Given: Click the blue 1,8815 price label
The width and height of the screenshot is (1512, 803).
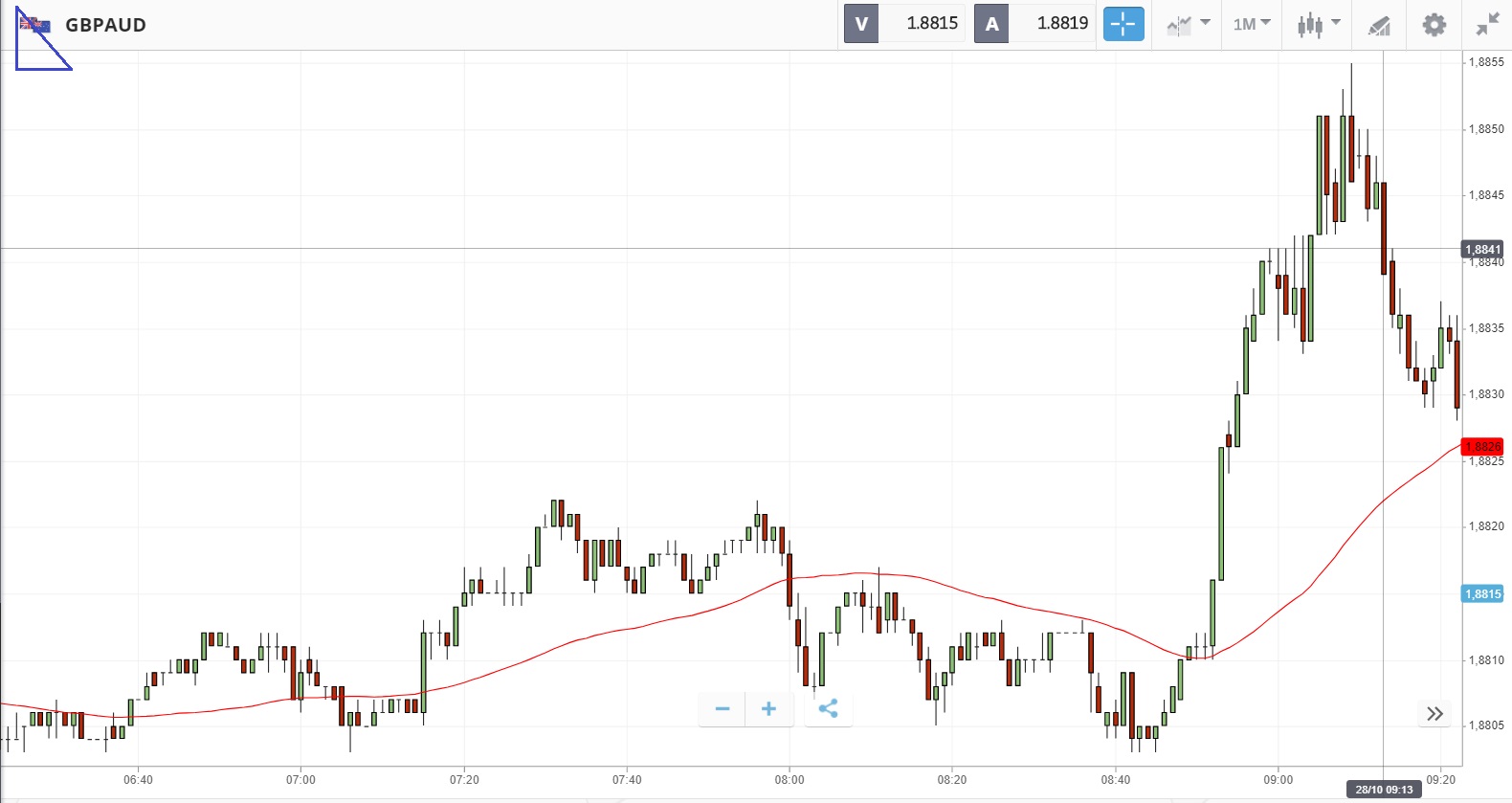Looking at the screenshot, I should 1482,594.
